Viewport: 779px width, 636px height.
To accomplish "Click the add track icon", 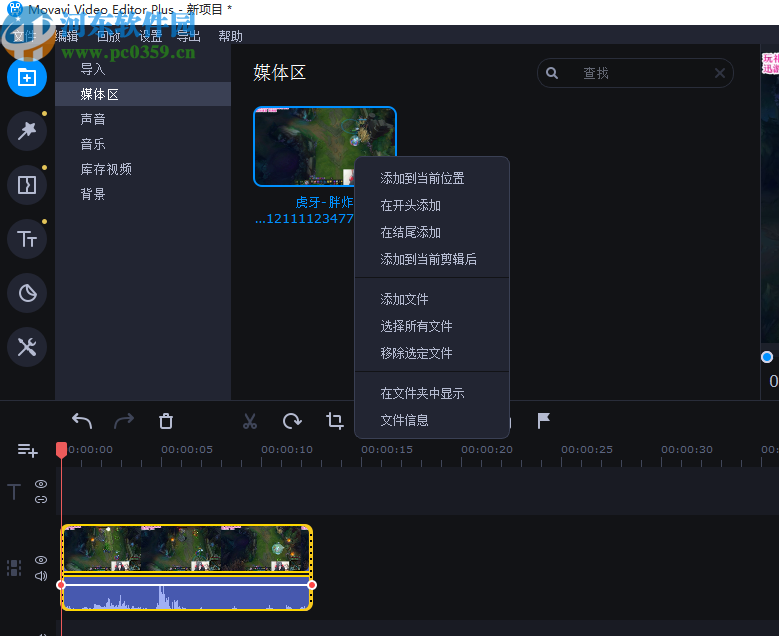I will click(27, 450).
